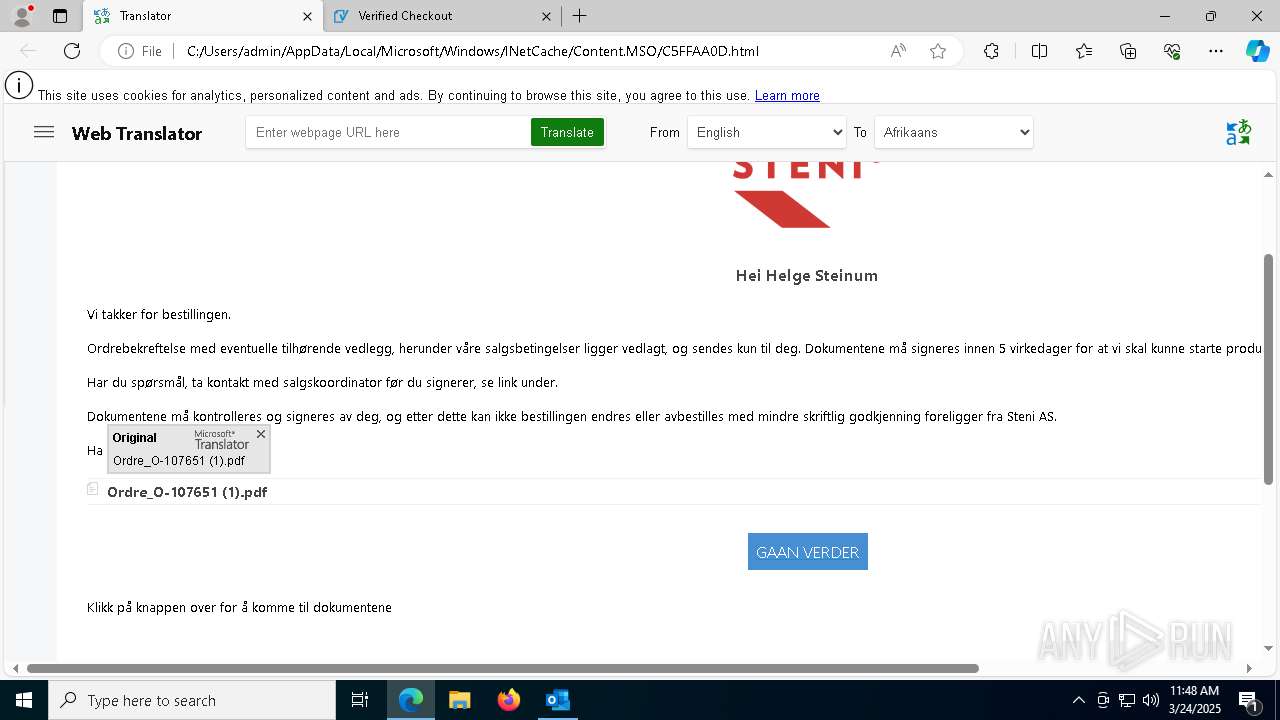
Task: Close the Translator tab
Action: click(x=308, y=16)
